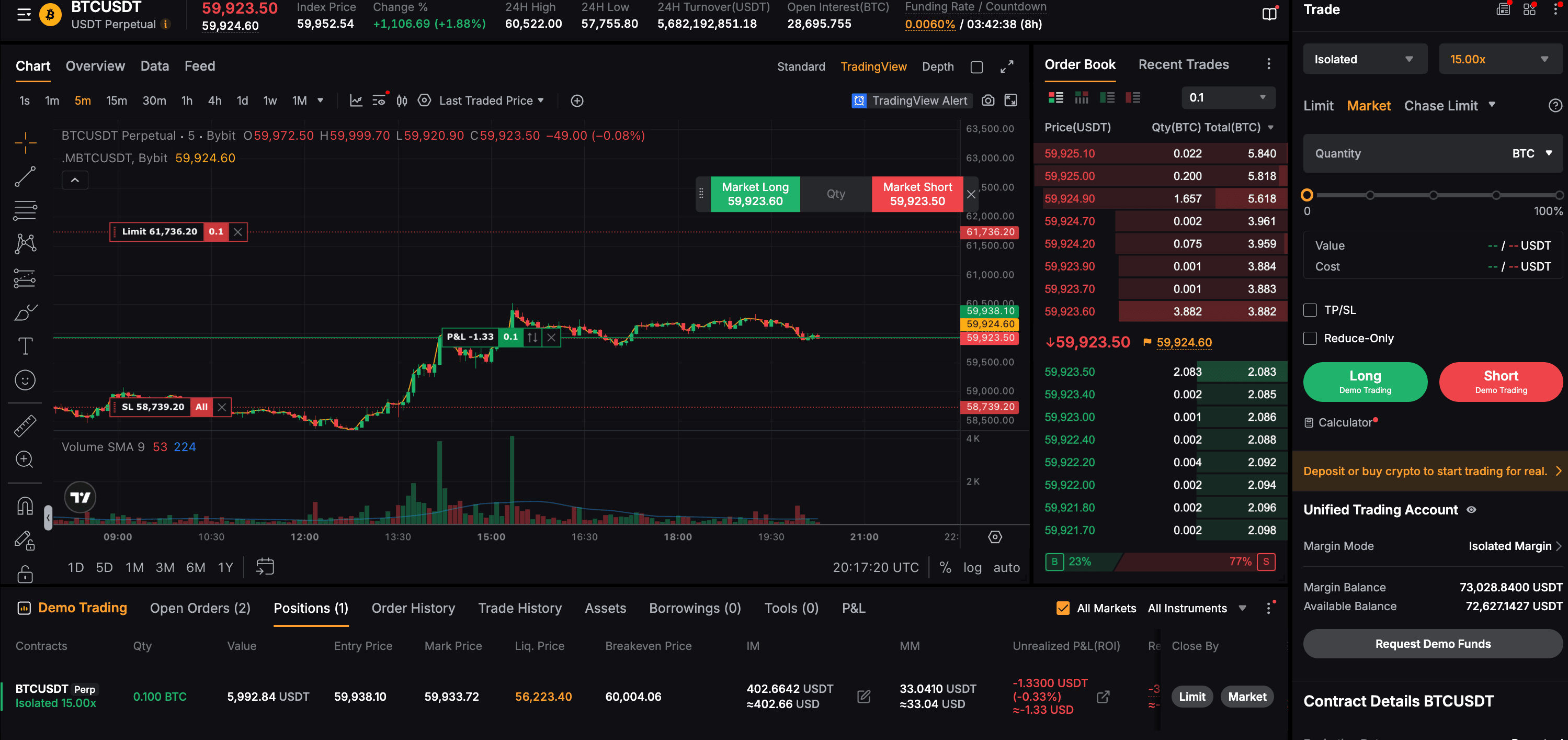
Task: Expand the Chase Limit order type dropdown
Action: coord(1491,105)
